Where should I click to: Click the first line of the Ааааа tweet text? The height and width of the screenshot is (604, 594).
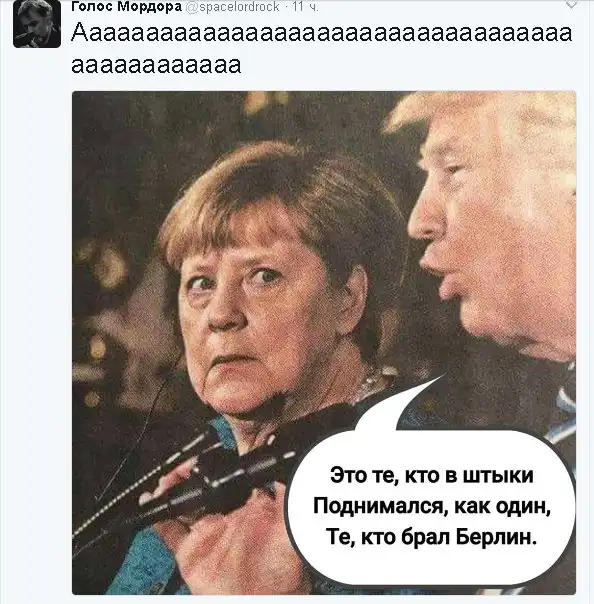pyautogui.click(x=322, y=32)
